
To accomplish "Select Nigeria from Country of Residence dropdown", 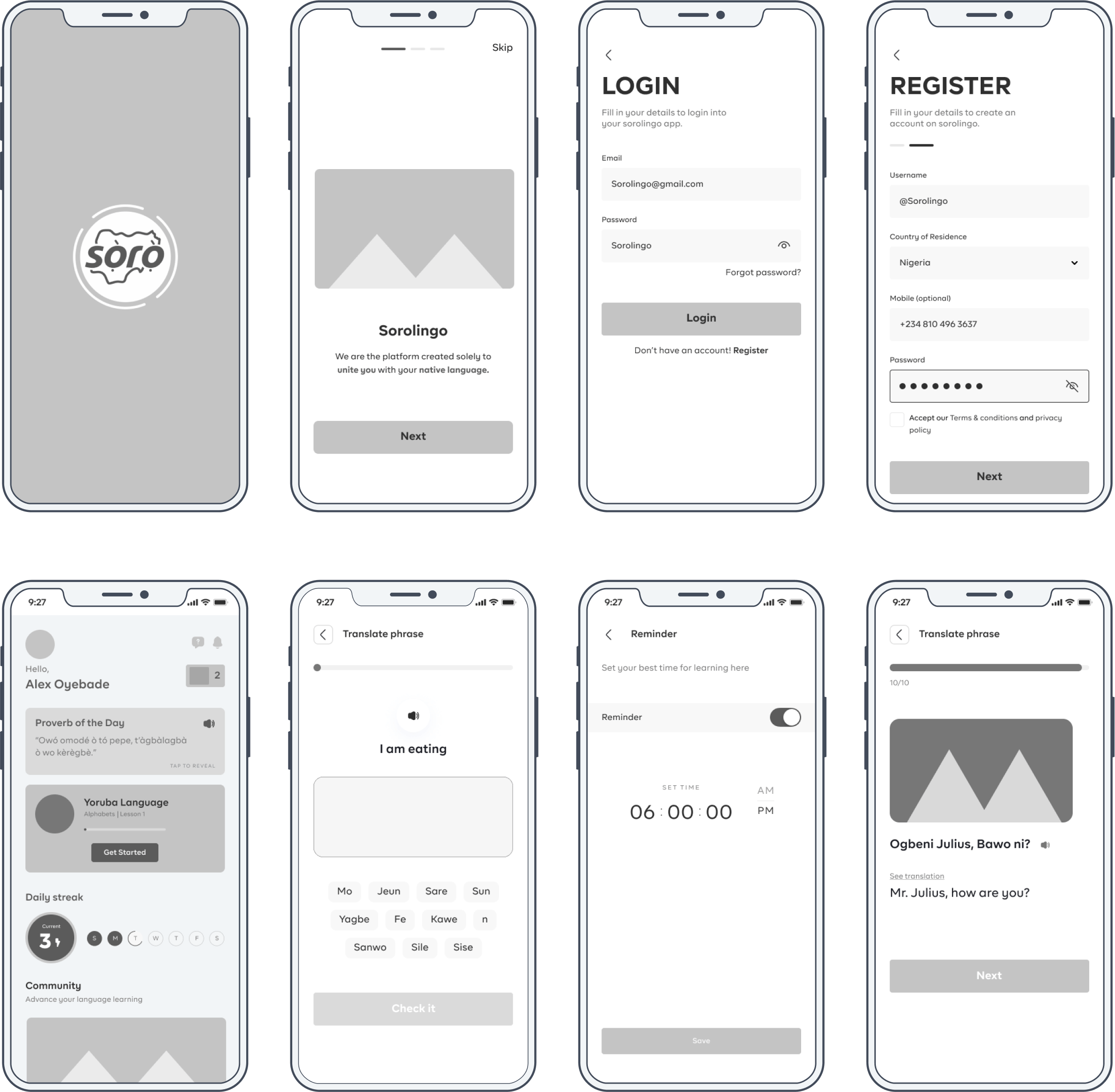I will point(988,262).
